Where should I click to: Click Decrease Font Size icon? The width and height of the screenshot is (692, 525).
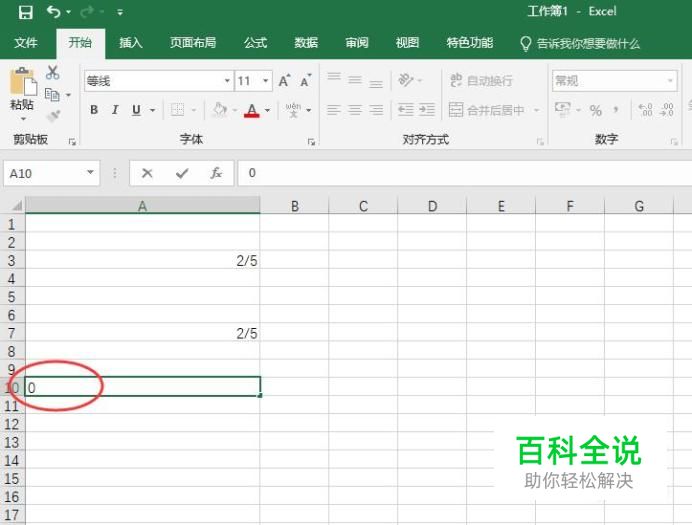point(305,81)
